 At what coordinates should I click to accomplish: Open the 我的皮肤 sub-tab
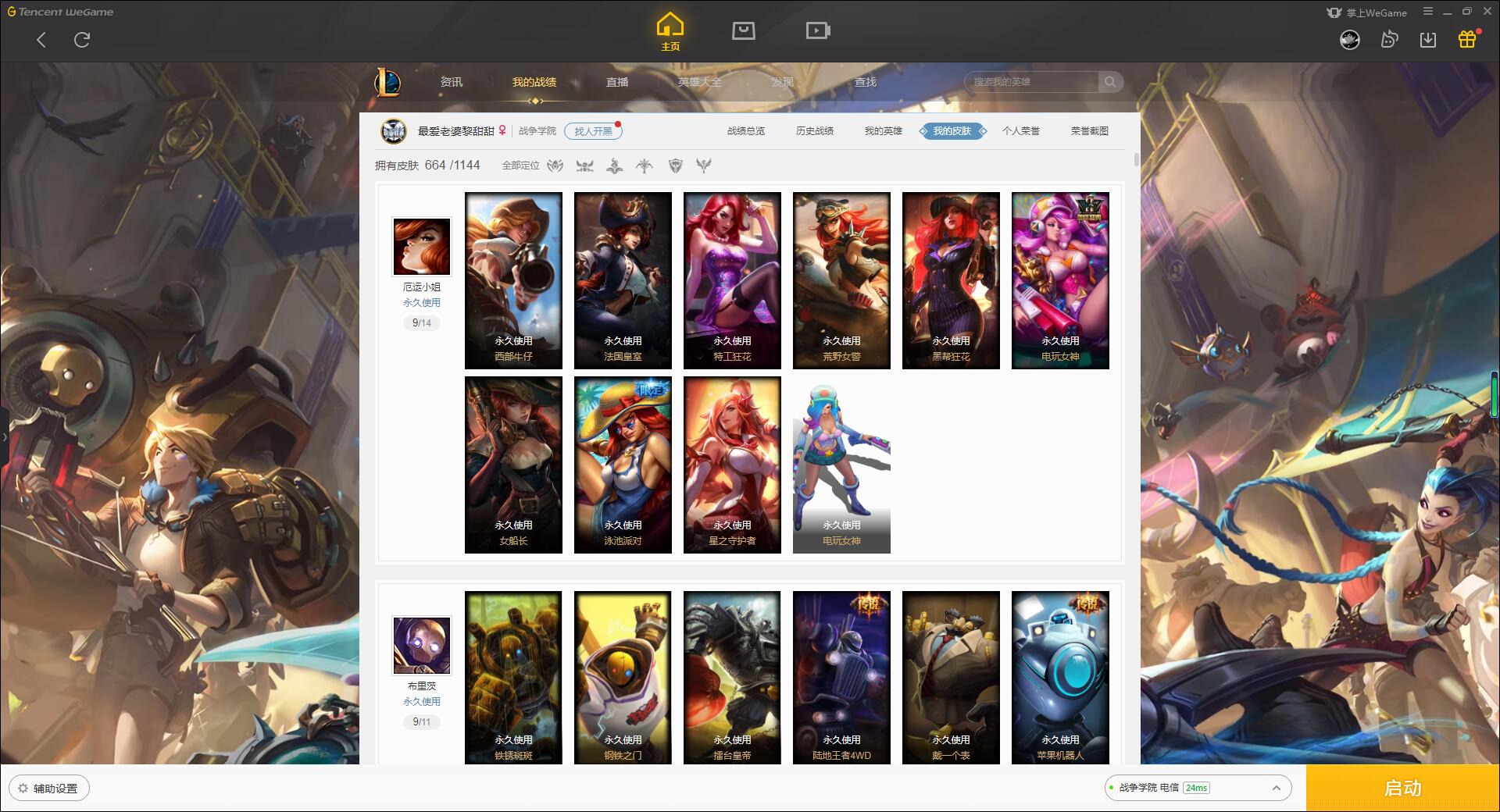952,131
